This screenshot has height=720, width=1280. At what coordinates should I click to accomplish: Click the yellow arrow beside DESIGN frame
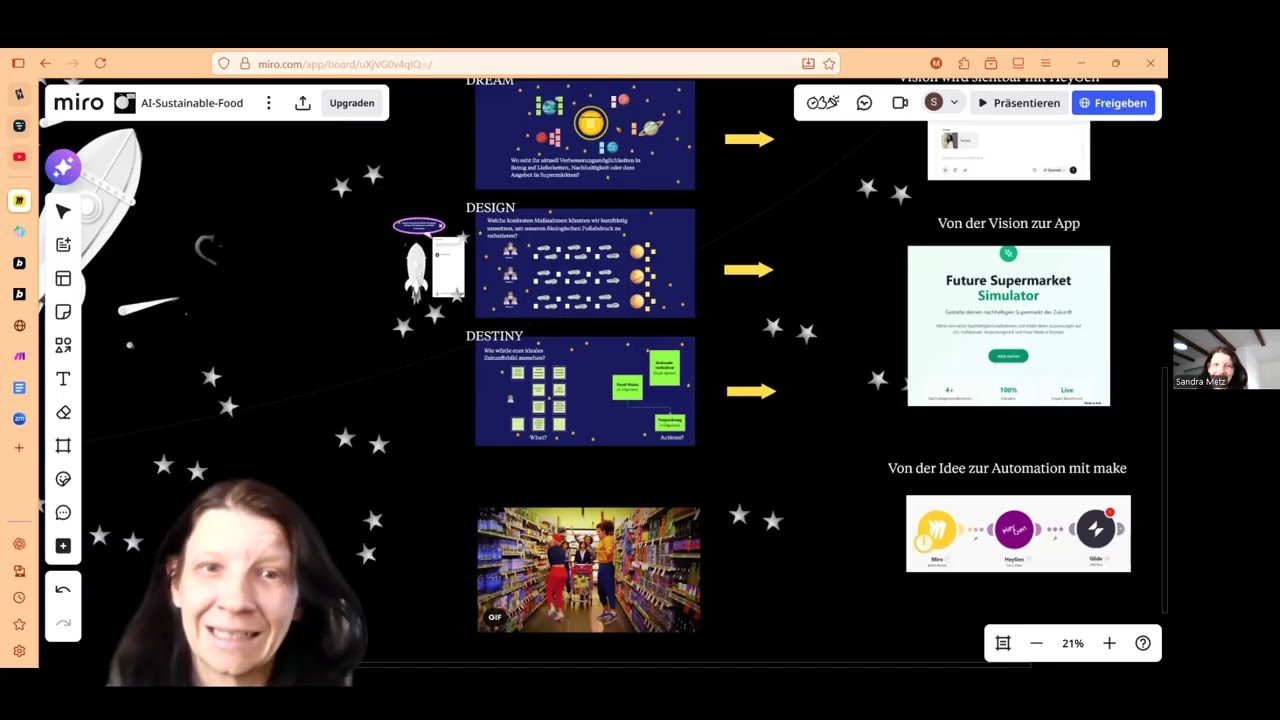pos(749,269)
